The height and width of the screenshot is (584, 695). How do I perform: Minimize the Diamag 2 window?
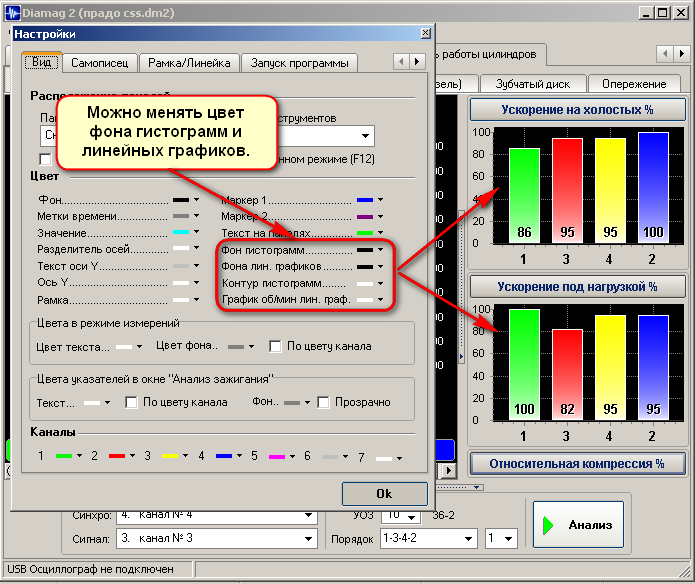646,12
